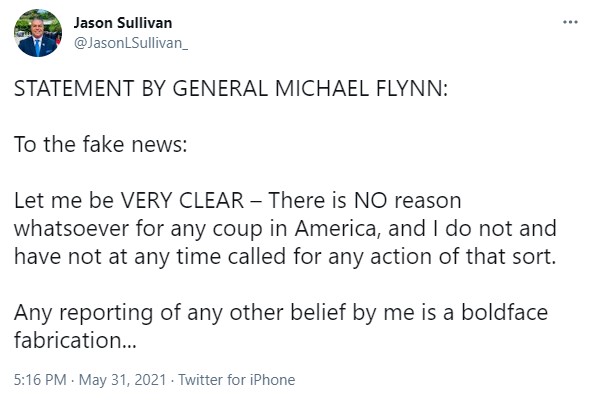Click Jason Sullivan's profile avatar photo

(38, 33)
